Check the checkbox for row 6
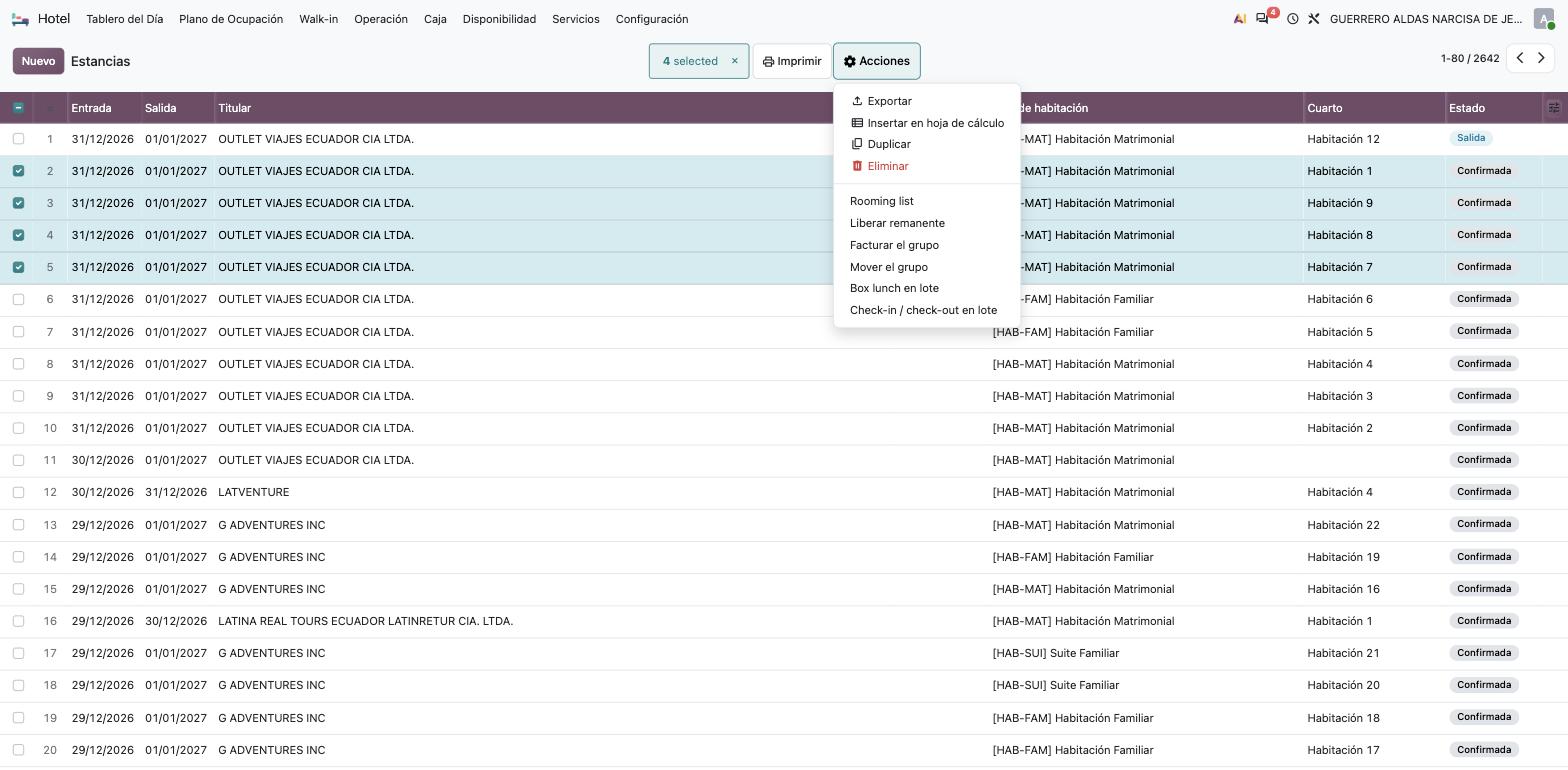 point(18,299)
